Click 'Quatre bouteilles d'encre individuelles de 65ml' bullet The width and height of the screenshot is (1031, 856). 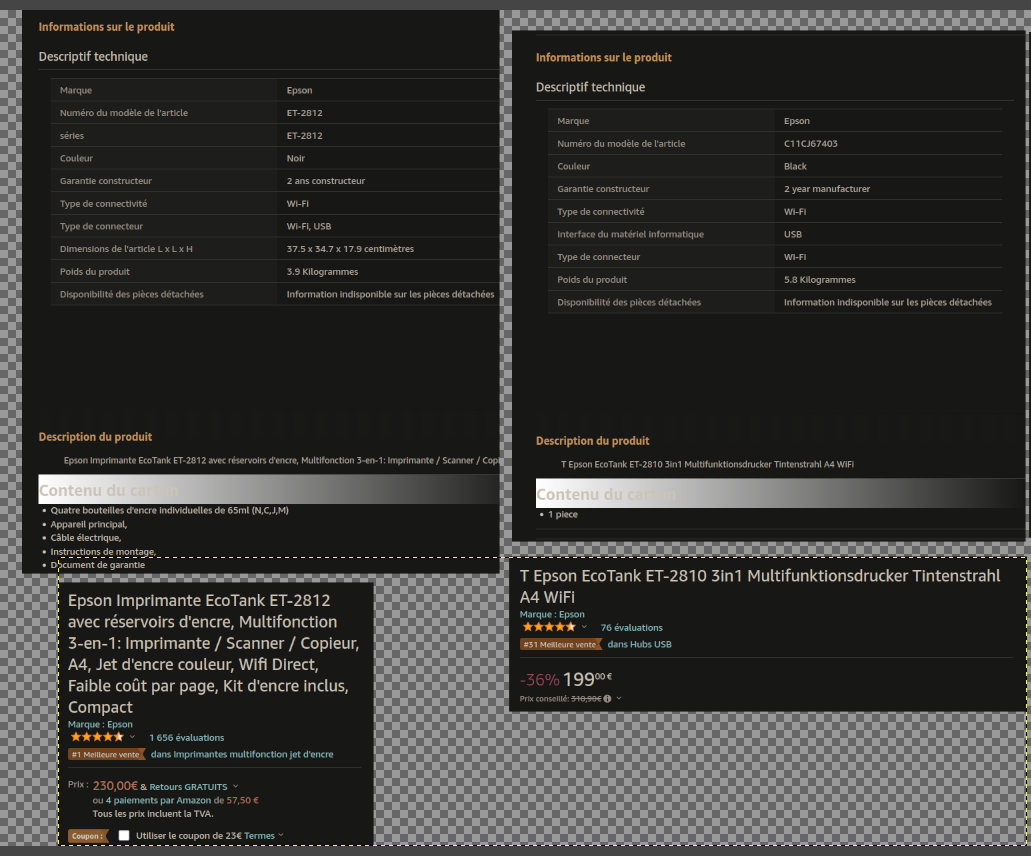tap(170, 510)
